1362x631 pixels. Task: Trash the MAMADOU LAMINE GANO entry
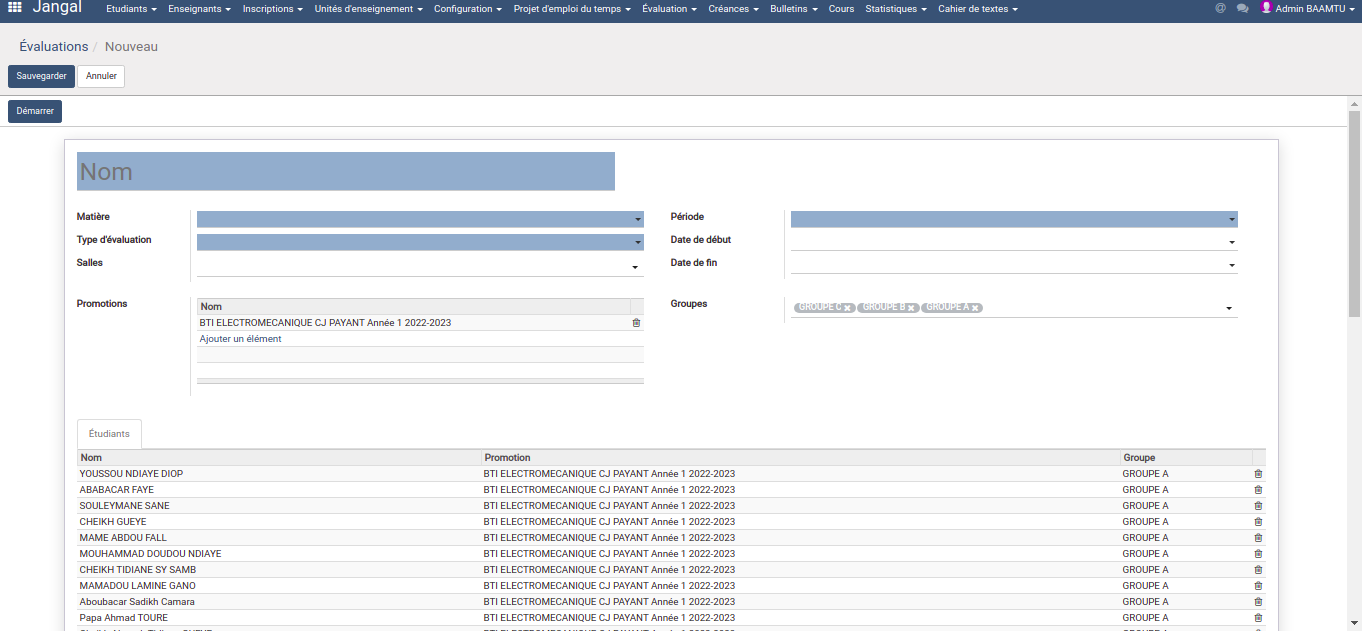(x=1258, y=586)
